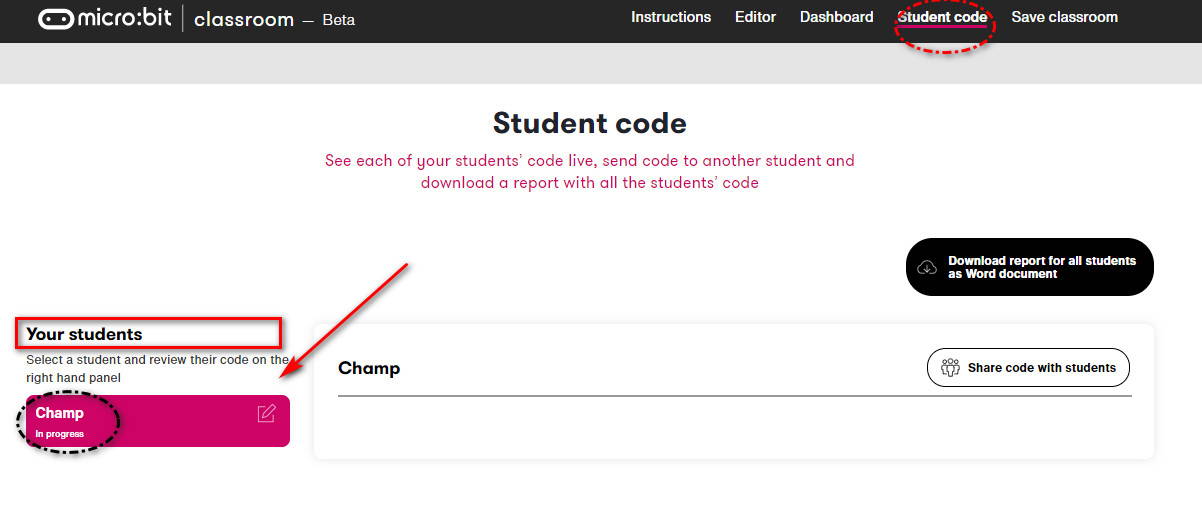Open the Instructions page
This screenshot has width=1202, height=517.
click(x=671, y=17)
